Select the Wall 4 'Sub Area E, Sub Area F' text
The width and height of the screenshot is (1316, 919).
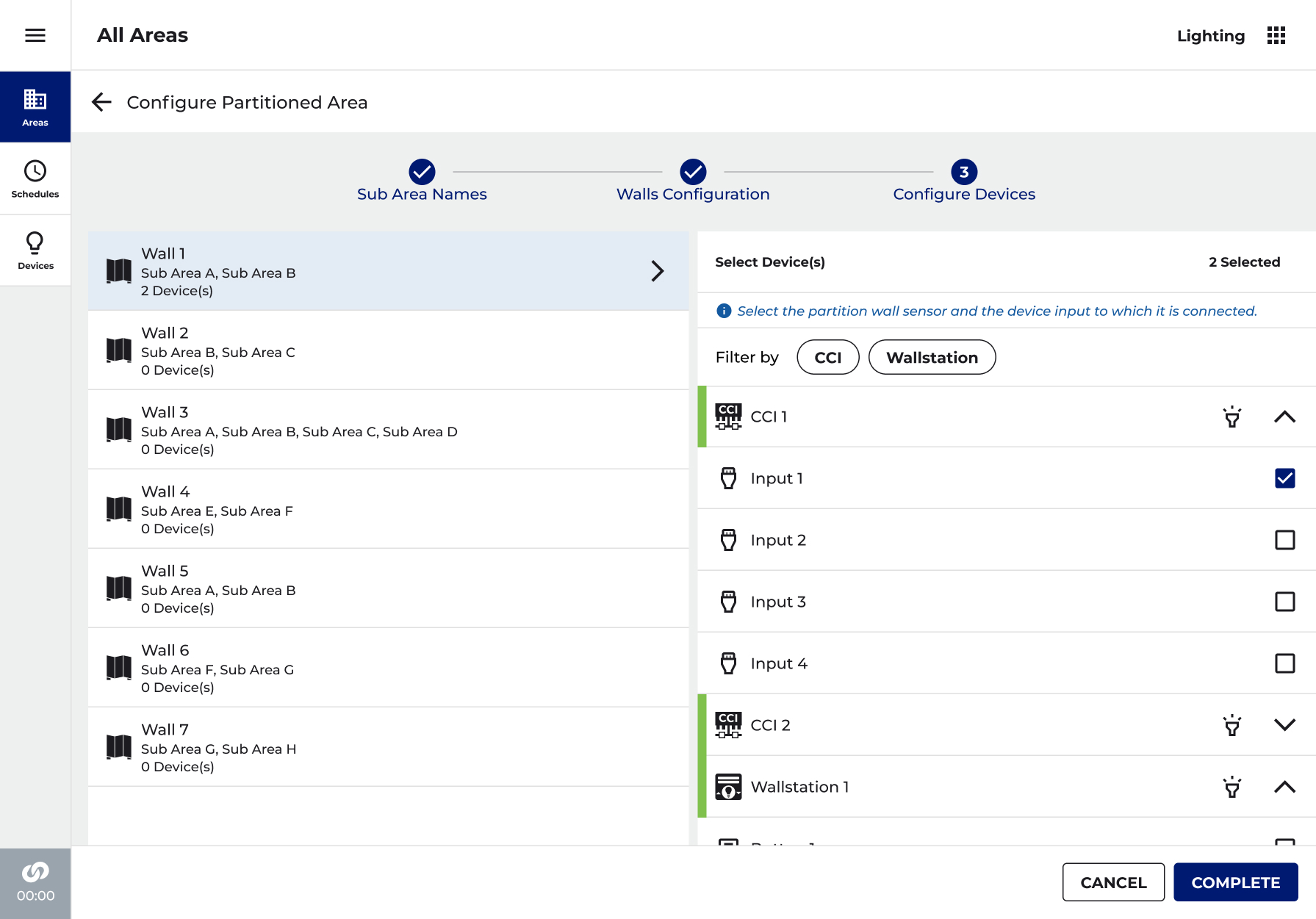(x=217, y=511)
